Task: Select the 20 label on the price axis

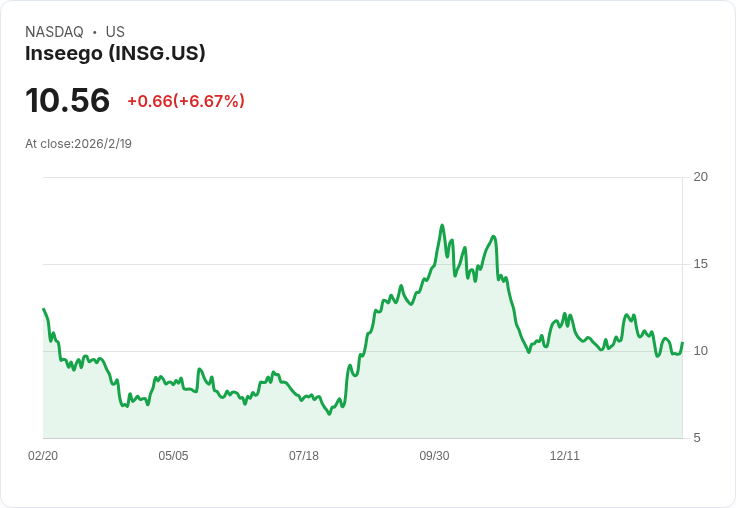Action: pyautogui.click(x=701, y=177)
